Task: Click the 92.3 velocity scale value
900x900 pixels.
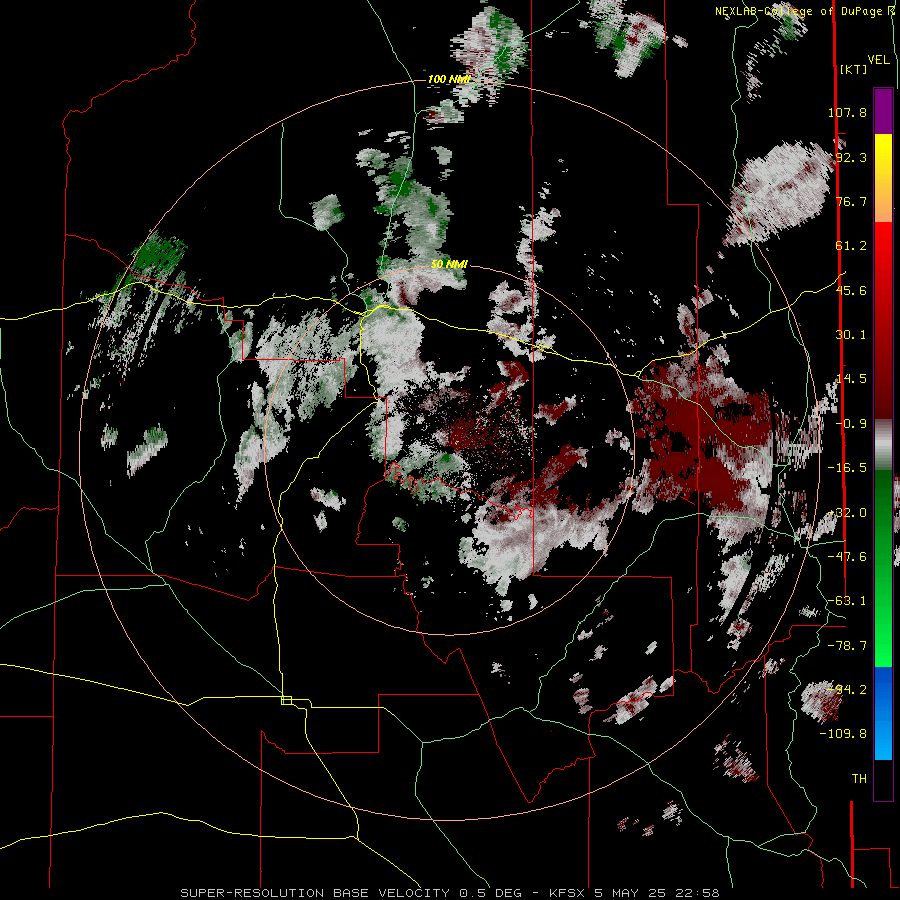Action: 851,157
